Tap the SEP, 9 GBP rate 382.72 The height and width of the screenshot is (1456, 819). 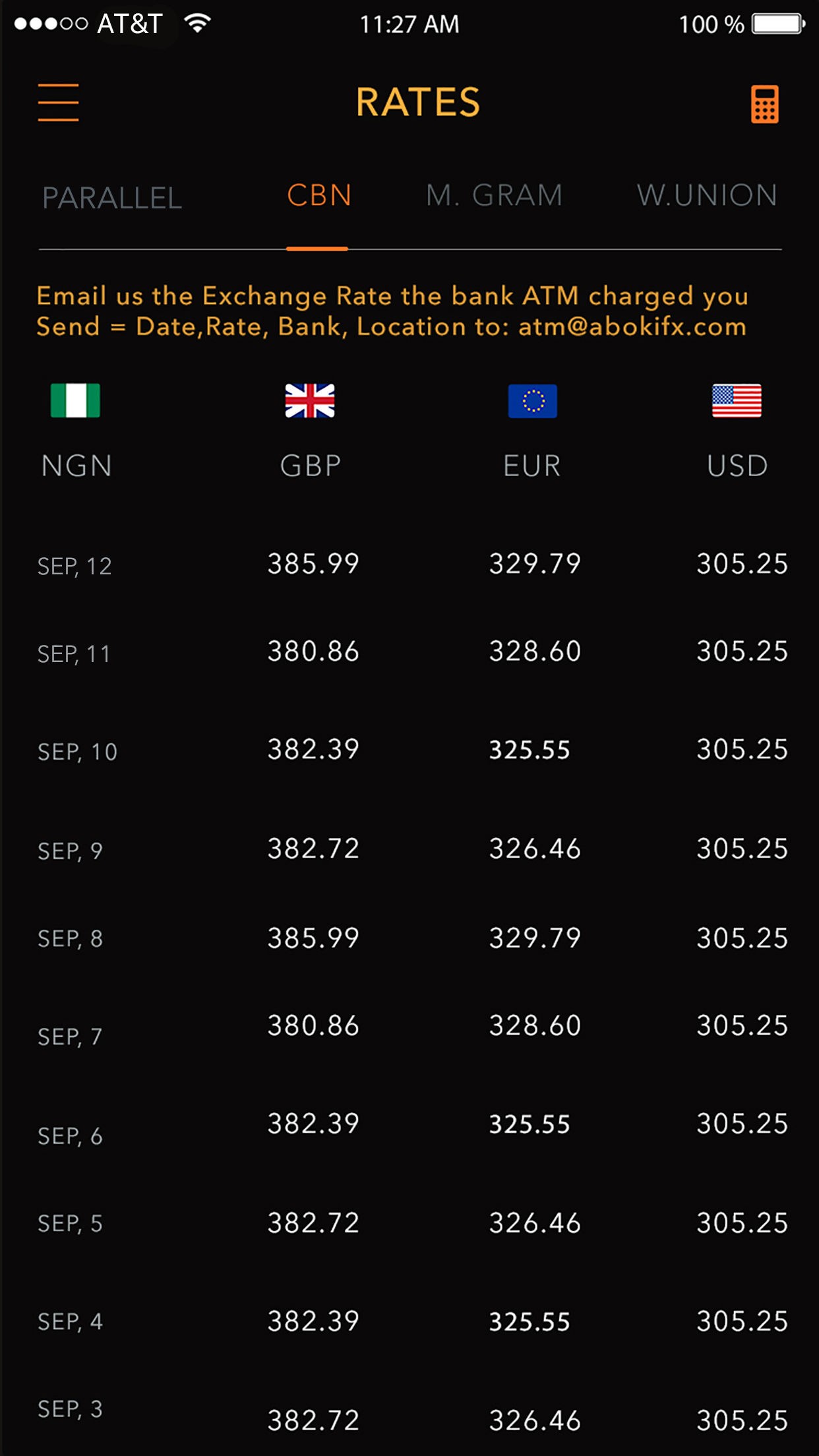coord(313,849)
